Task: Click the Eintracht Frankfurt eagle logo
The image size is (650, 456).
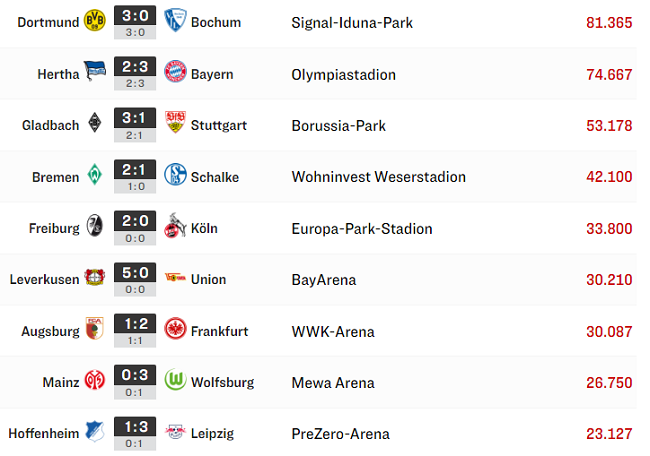Action: tap(175, 328)
